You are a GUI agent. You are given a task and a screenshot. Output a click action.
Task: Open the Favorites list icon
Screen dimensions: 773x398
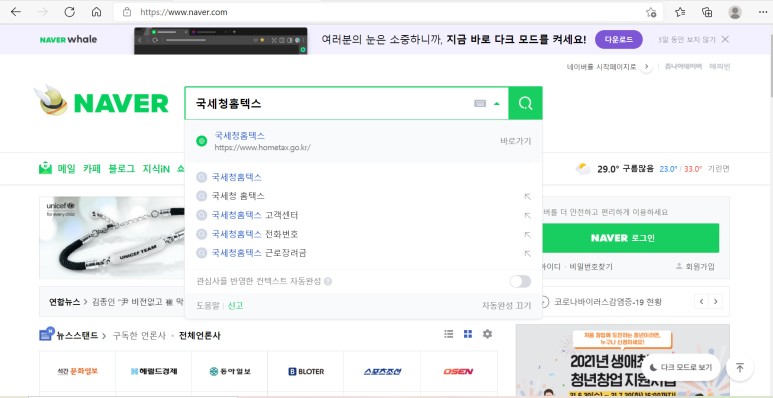tap(680, 12)
